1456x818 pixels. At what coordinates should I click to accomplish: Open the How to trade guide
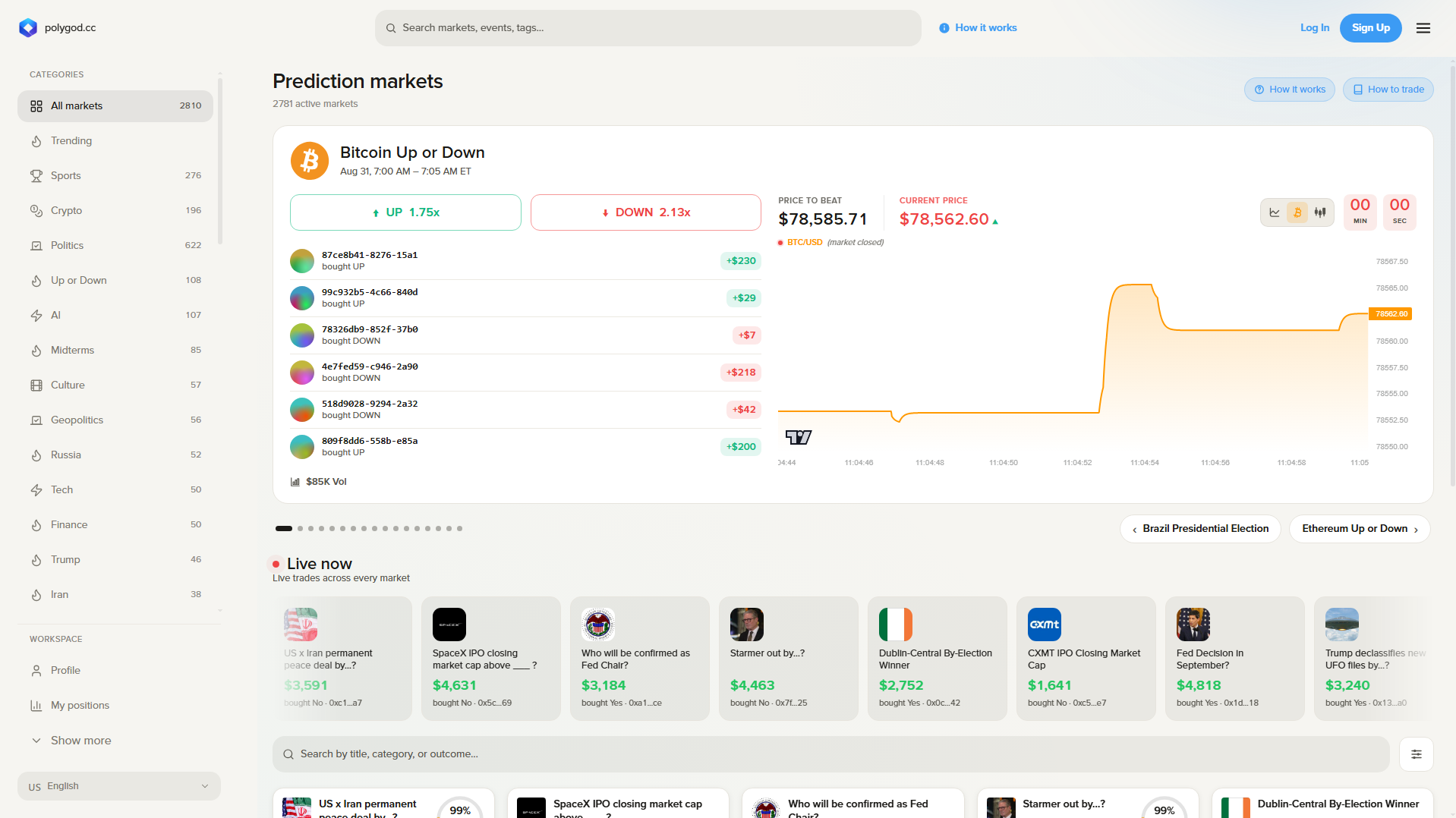1388,90
